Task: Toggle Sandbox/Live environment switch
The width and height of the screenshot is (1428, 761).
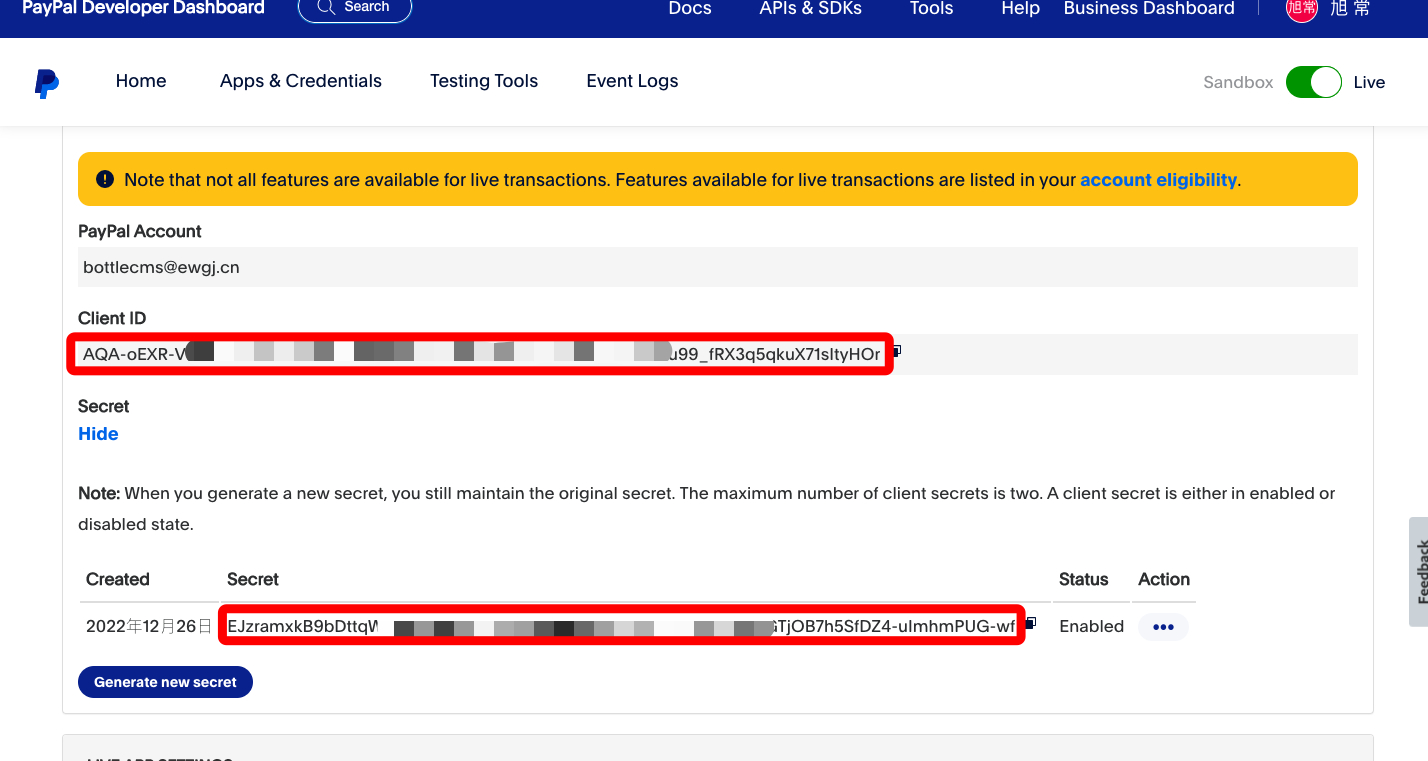Action: tap(1313, 82)
